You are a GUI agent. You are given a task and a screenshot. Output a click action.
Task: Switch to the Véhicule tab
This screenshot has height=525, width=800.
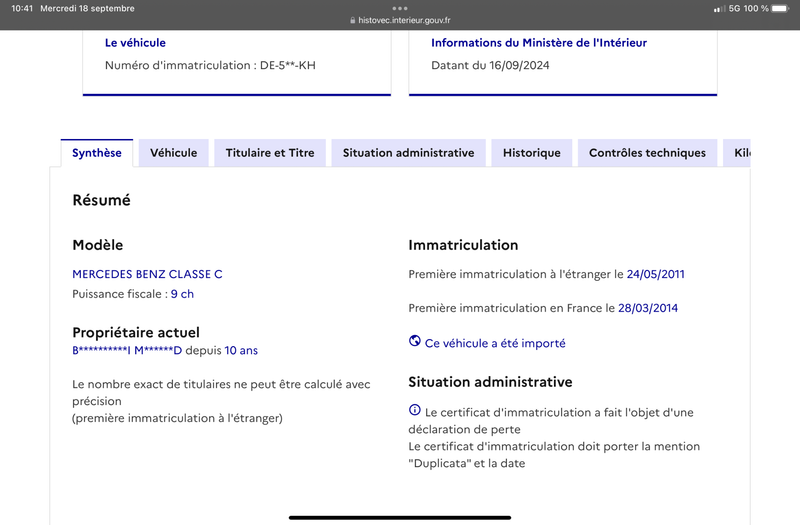(x=173, y=153)
